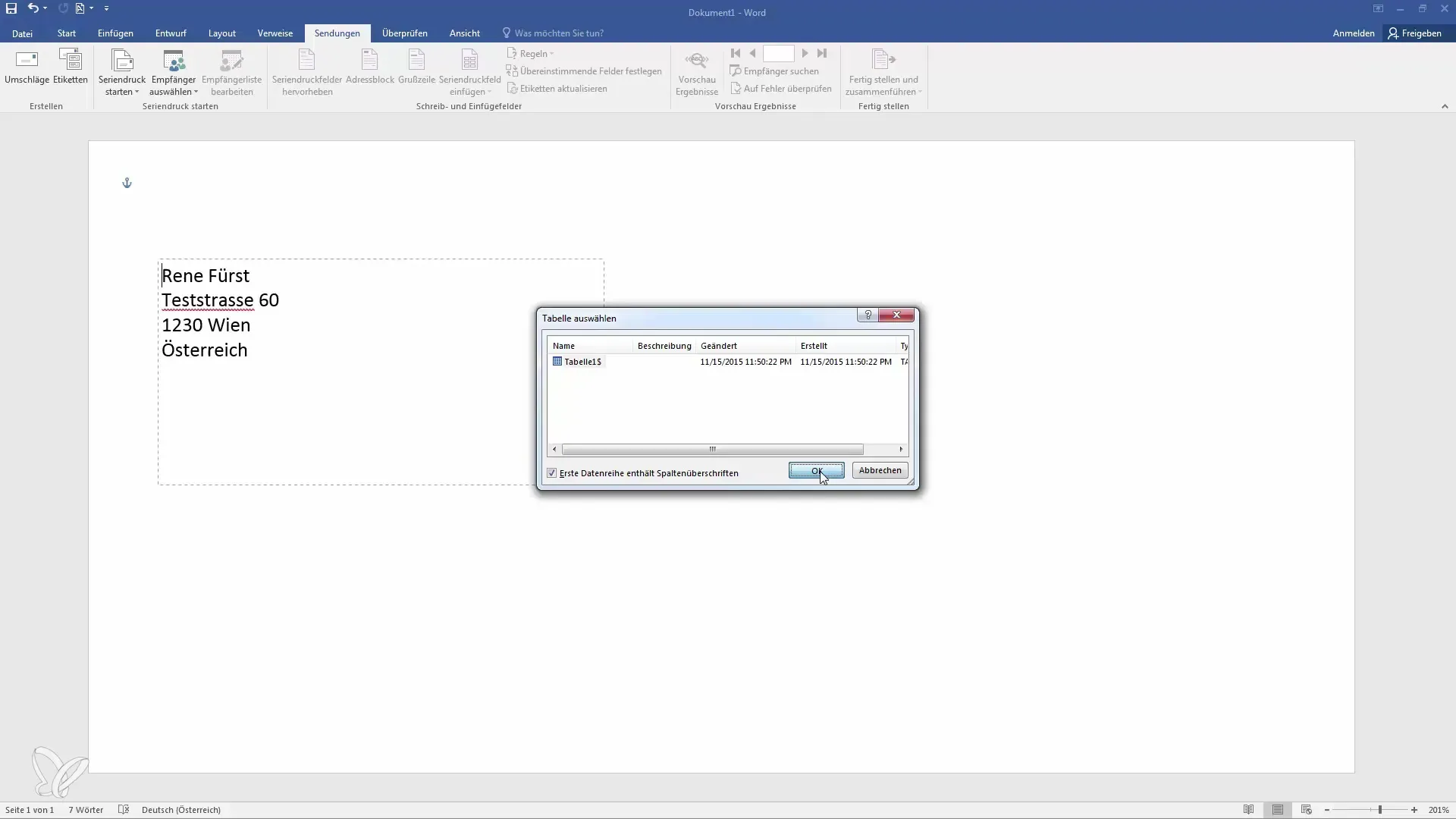Click the Seite 1 von 1 status
Viewport: 1456px width, 819px height.
coord(30,810)
